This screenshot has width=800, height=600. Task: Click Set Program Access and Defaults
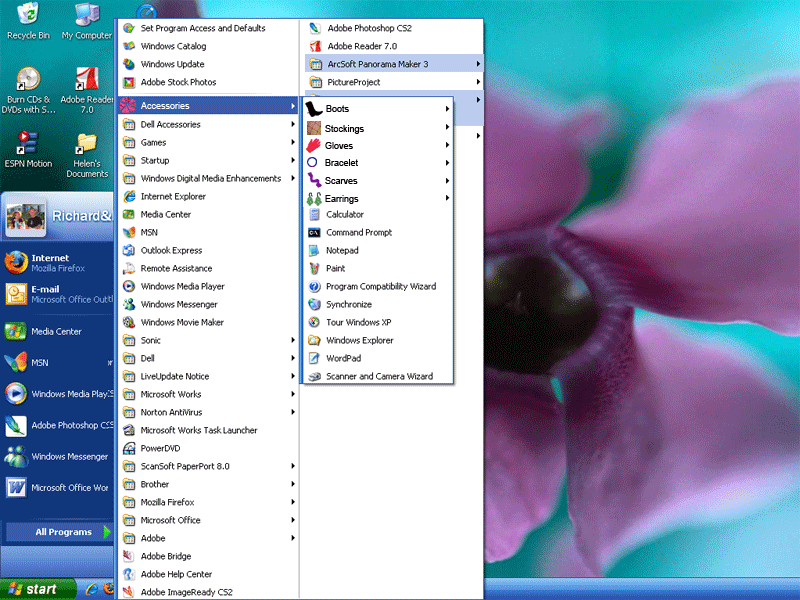click(x=208, y=28)
